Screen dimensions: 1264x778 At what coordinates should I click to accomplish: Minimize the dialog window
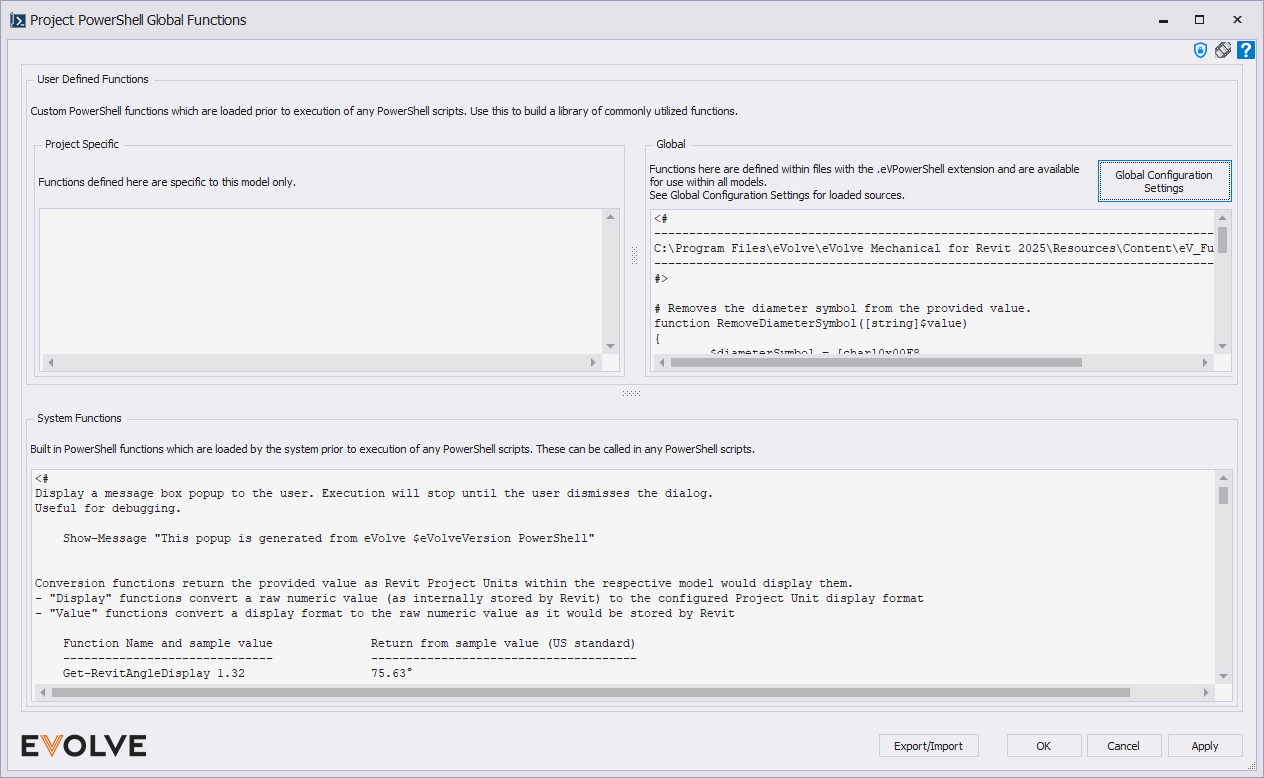pyautogui.click(x=1163, y=20)
